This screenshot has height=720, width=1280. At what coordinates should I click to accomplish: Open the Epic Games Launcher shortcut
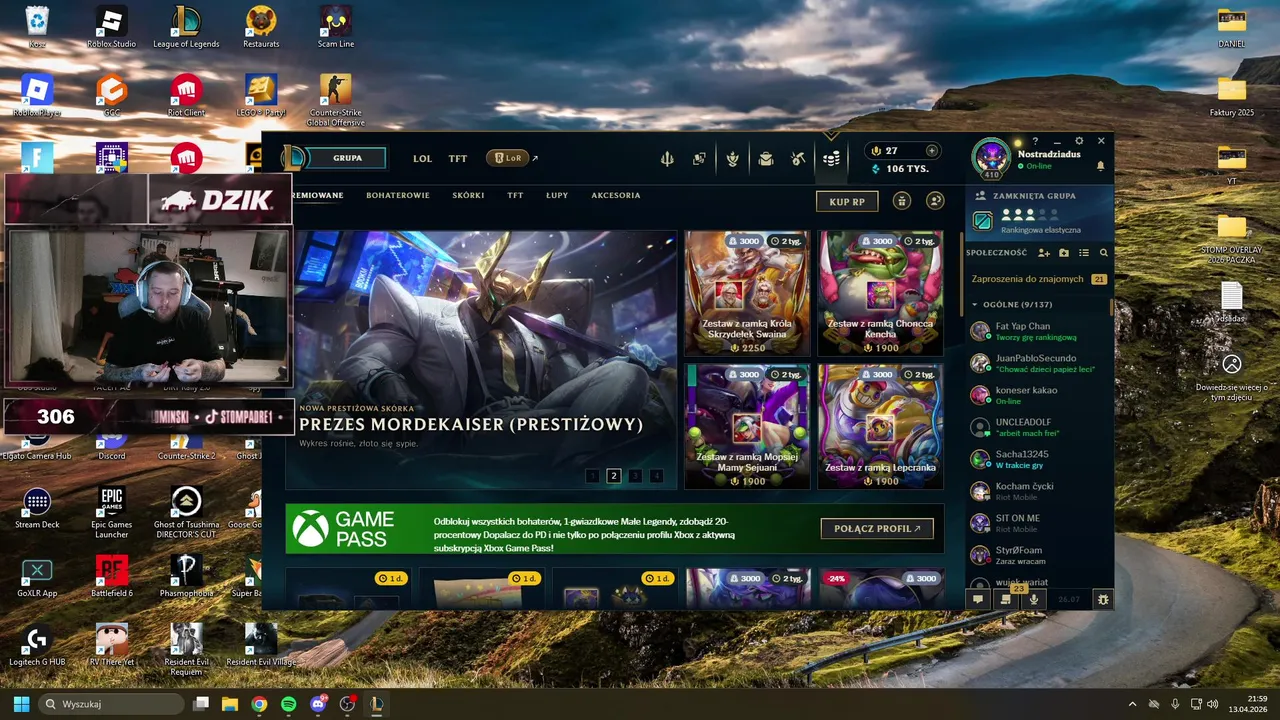coord(111,512)
